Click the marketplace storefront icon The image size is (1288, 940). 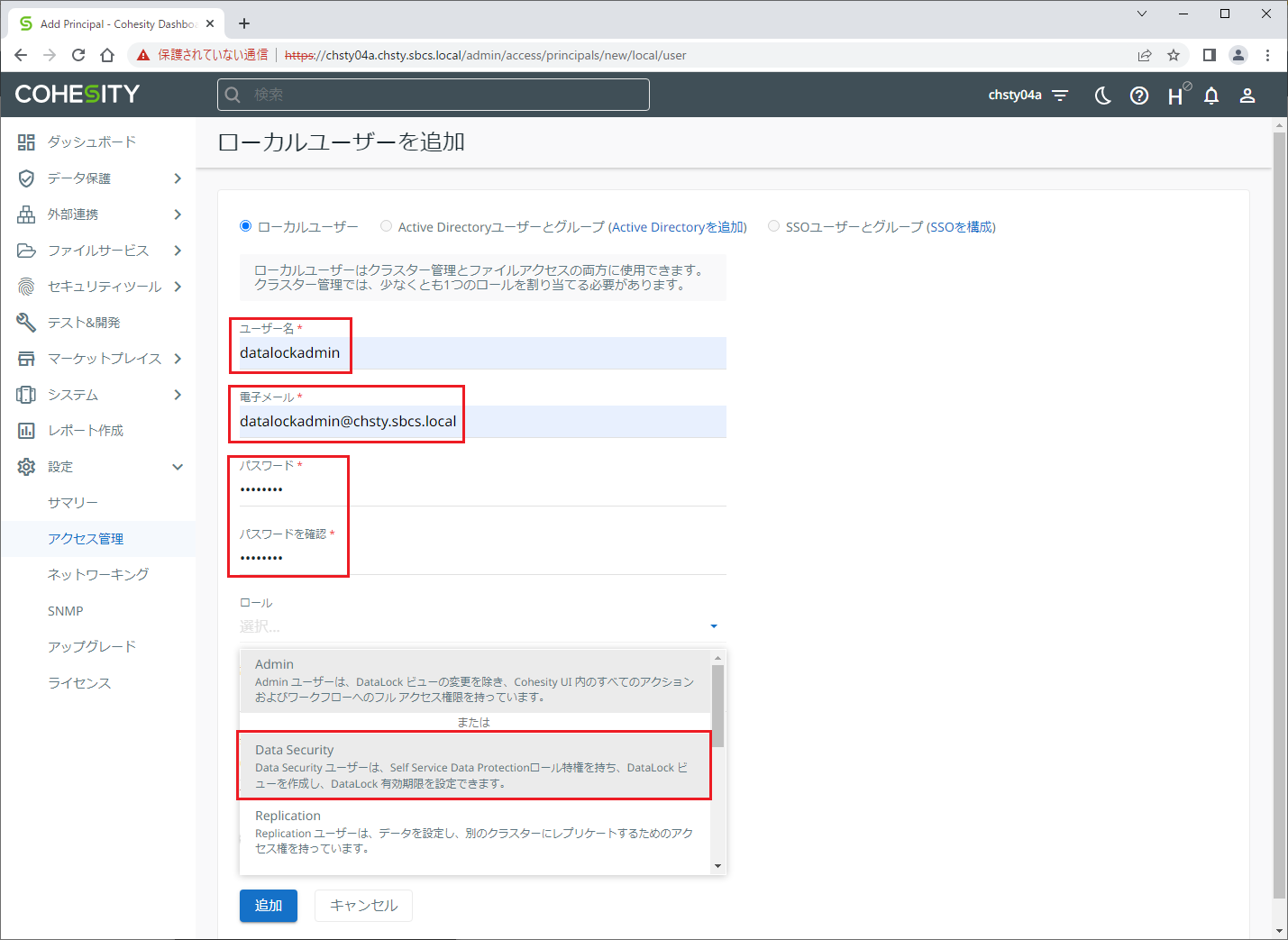click(x=26, y=358)
